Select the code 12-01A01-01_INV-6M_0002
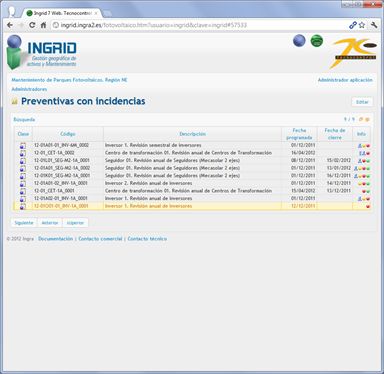Image resolution: width=384 pixels, height=374 pixels. 61,145
